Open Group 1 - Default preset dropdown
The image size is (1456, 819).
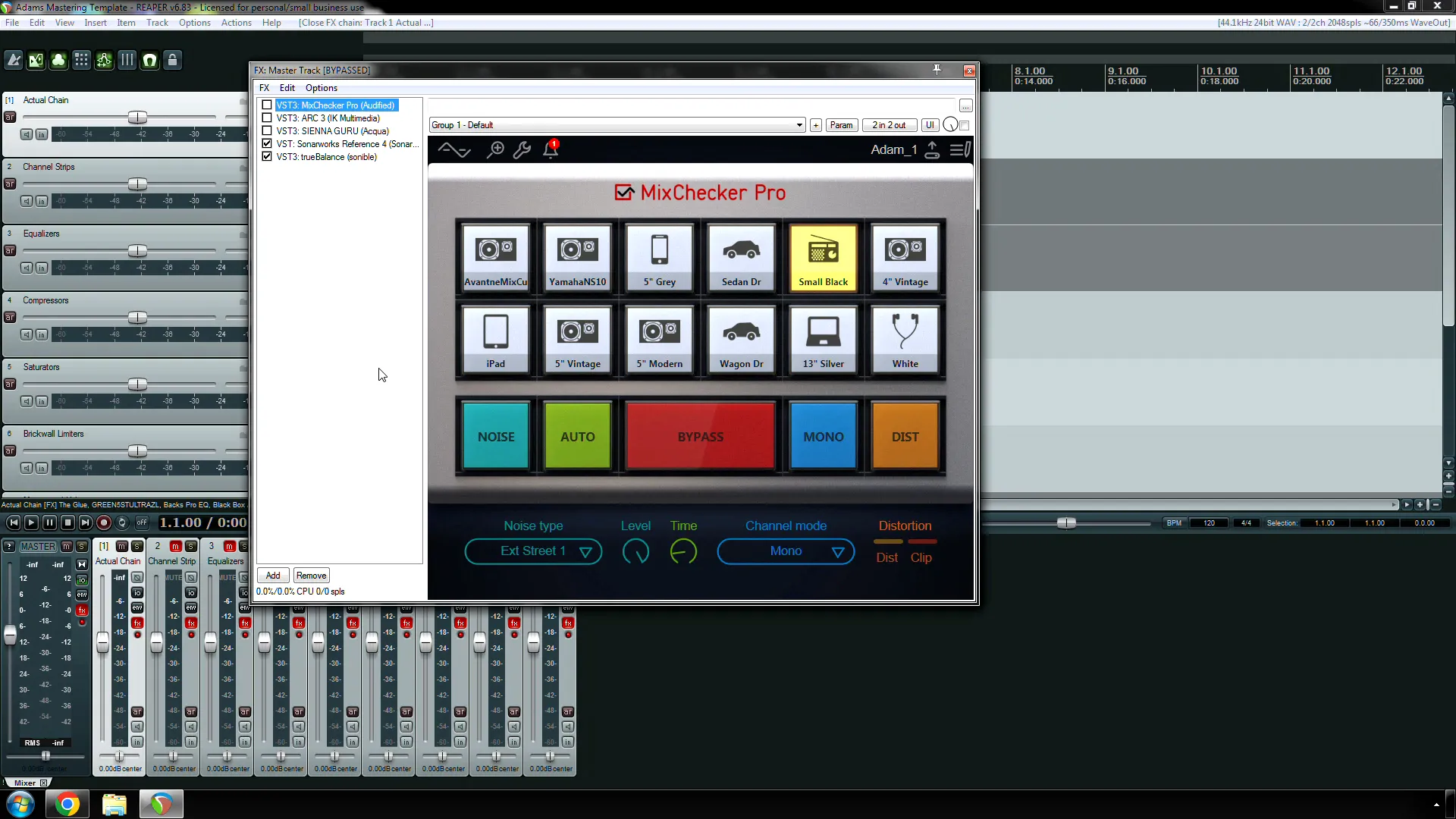617,125
